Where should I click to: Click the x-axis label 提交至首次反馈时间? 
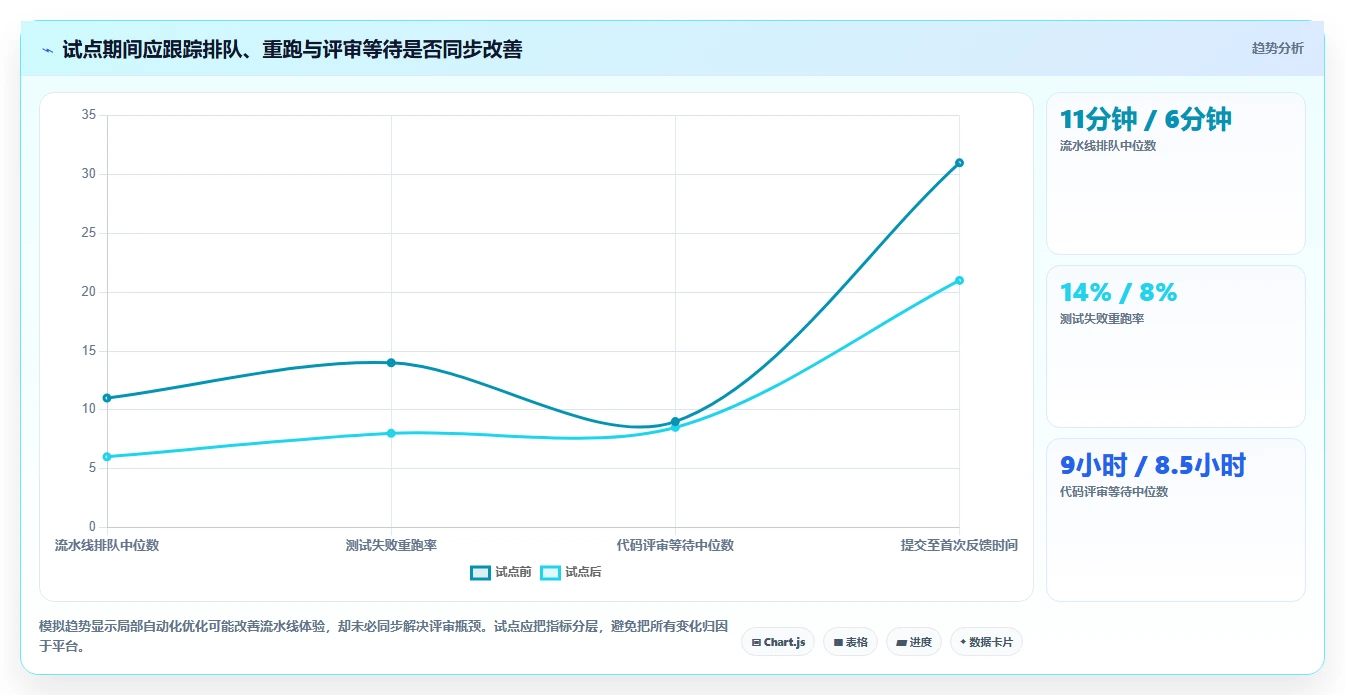[x=959, y=545]
